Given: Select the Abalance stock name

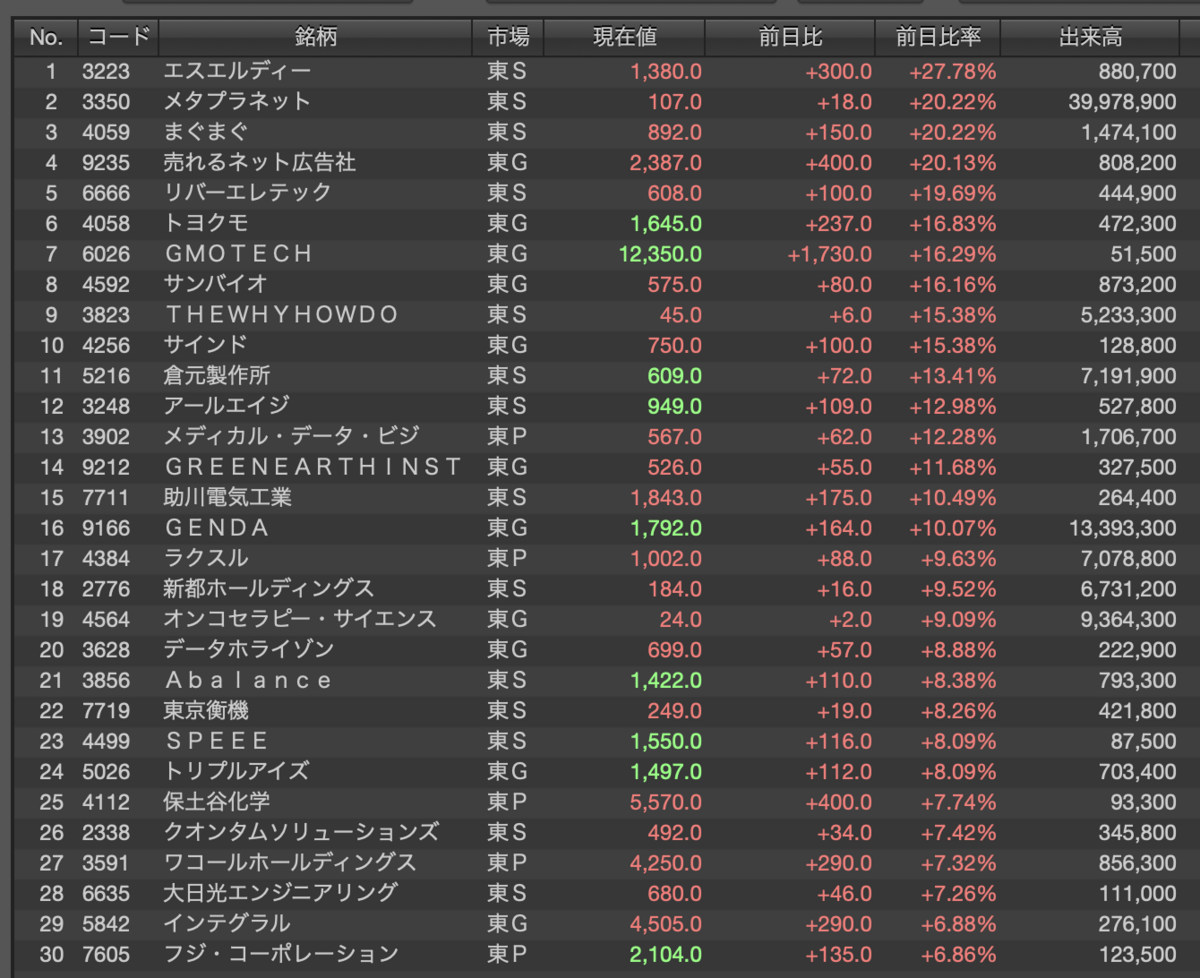Looking at the screenshot, I should 248,680.
